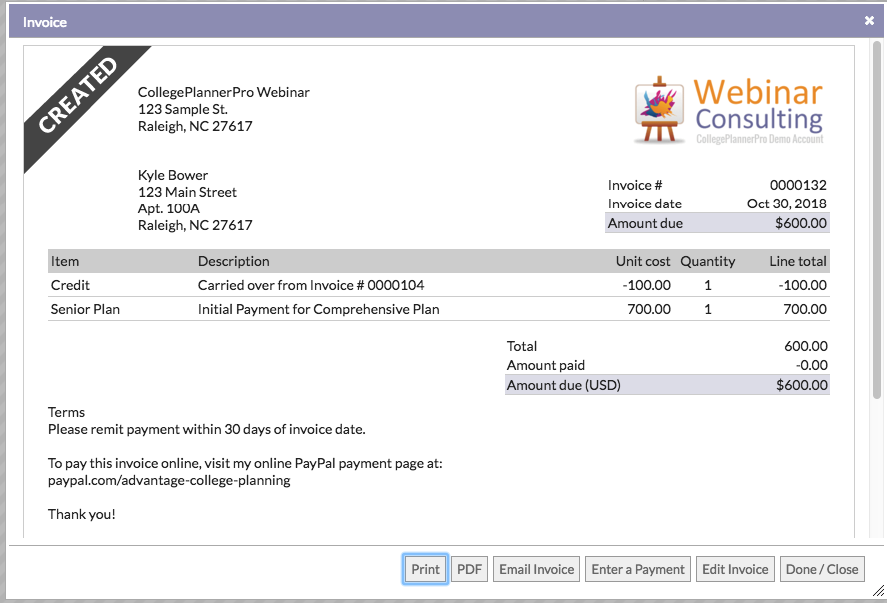Click the Senior Plan item label
887x603 pixels.
point(85,309)
